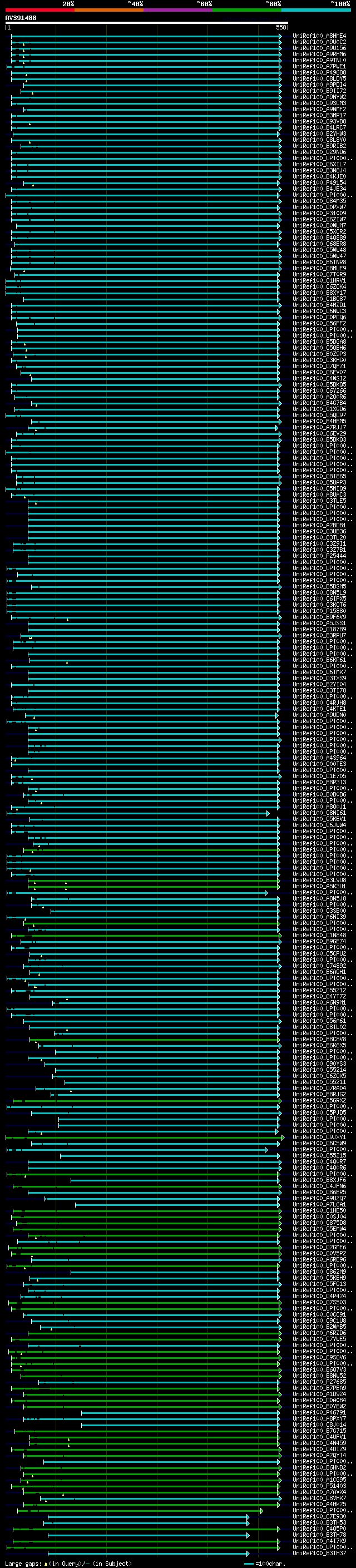Select hit label UniRef100_Q29ND6
356x1568 pixels.
[x=319, y=152]
